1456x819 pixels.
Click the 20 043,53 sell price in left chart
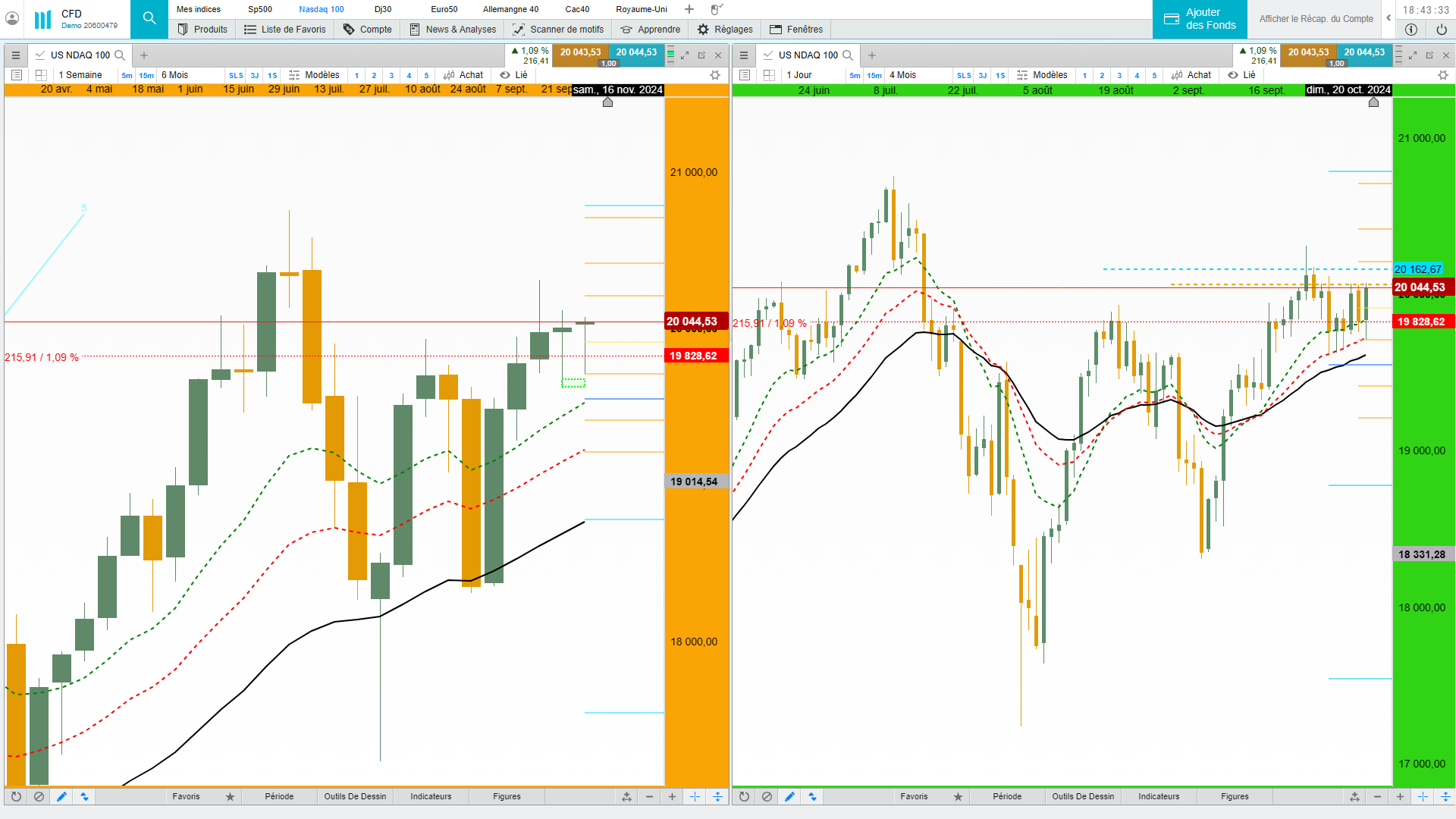click(x=580, y=52)
